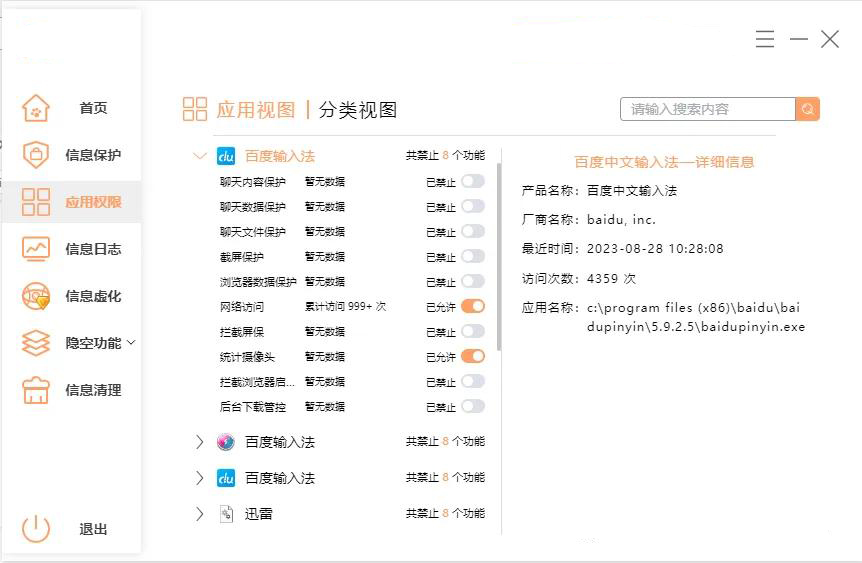This screenshot has height=563, width=862.
Task: Open 信息清理 in sidebar
Action: [93, 390]
